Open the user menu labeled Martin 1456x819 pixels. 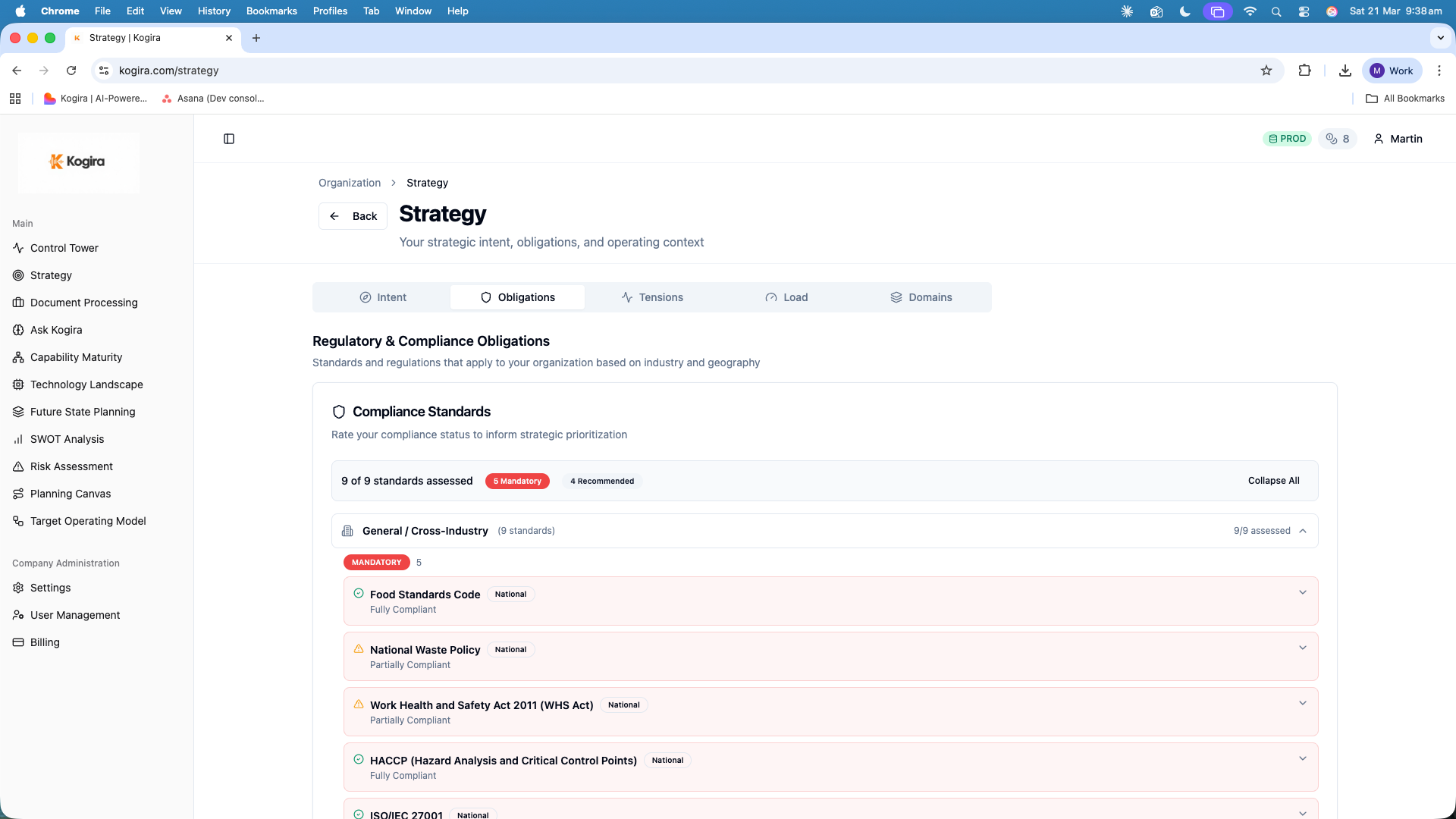(x=1398, y=139)
